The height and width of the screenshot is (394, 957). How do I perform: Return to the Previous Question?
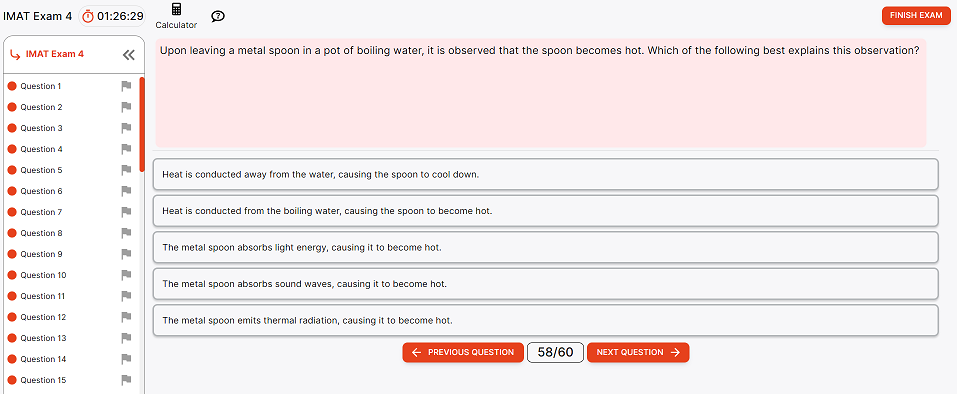463,353
